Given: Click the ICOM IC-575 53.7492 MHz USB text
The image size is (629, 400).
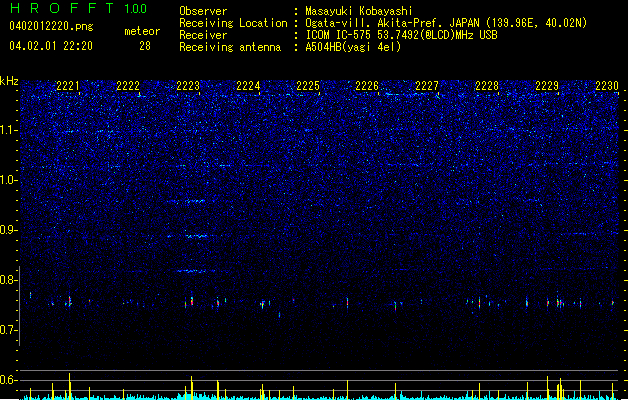Looking at the screenshot, I should [x=401, y=35].
